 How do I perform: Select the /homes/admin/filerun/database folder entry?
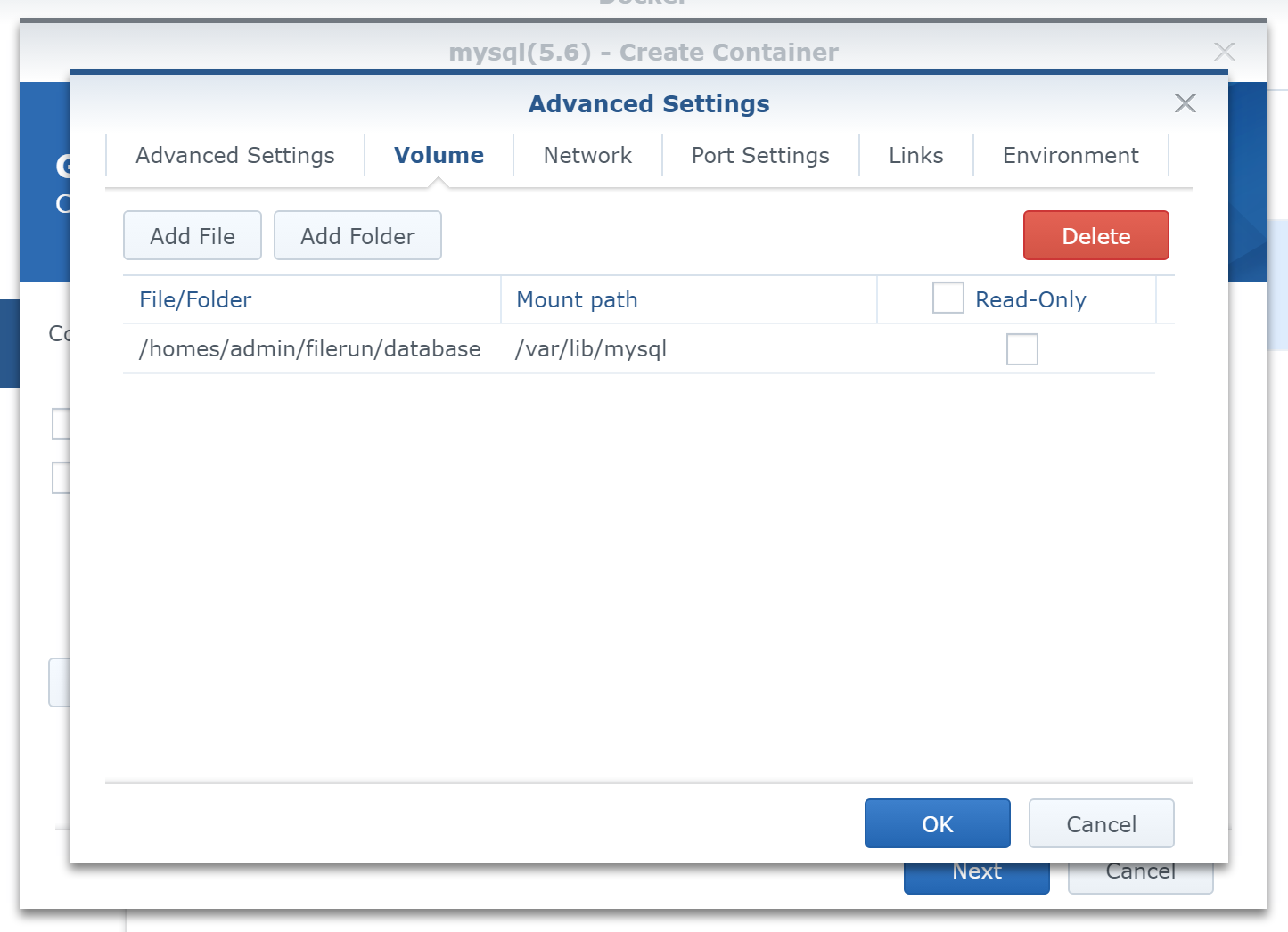coord(309,349)
